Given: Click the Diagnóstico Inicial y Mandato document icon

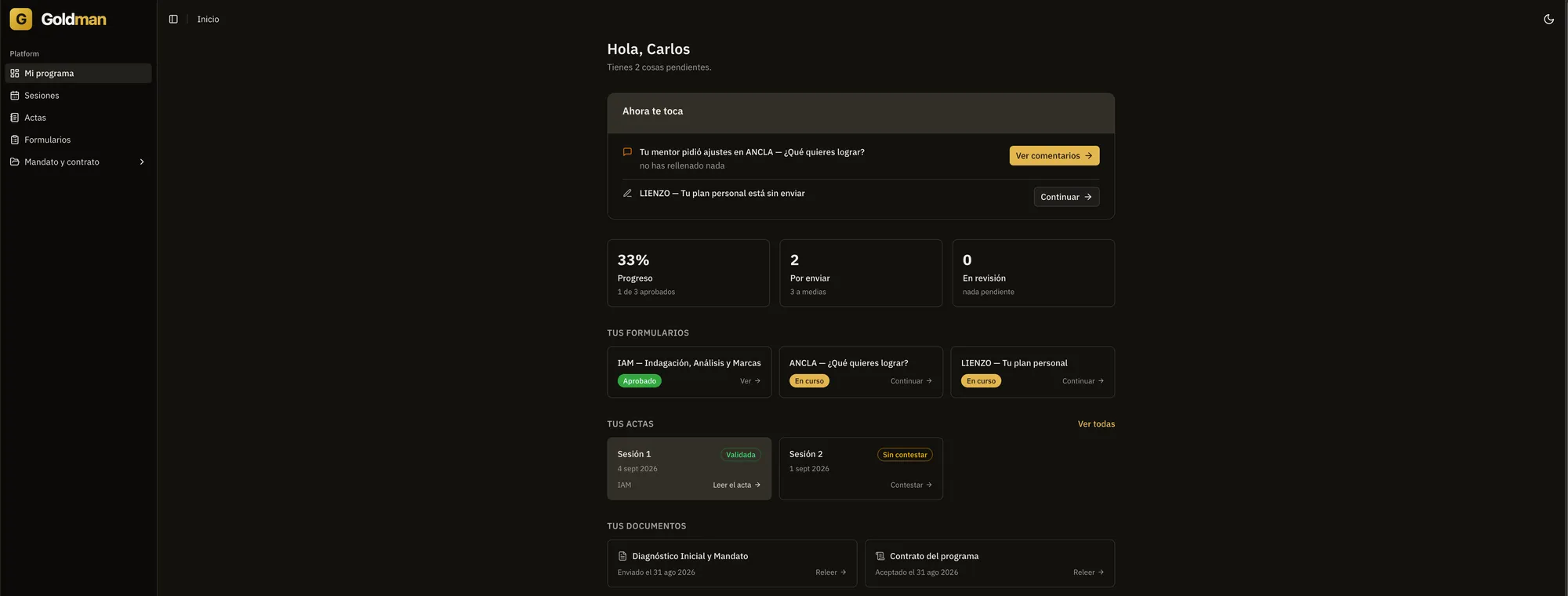Looking at the screenshot, I should [x=622, y=556].
